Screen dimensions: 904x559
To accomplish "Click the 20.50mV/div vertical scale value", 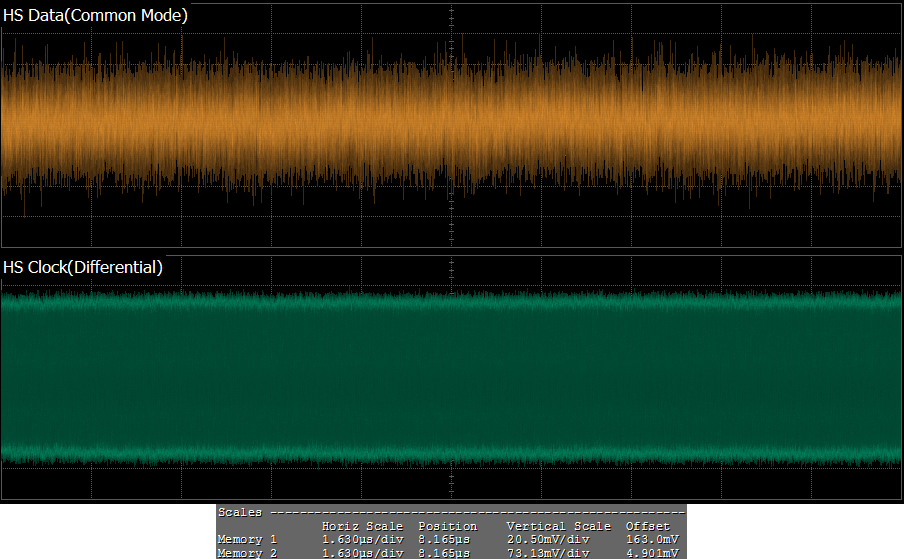I will coord(548,540).
